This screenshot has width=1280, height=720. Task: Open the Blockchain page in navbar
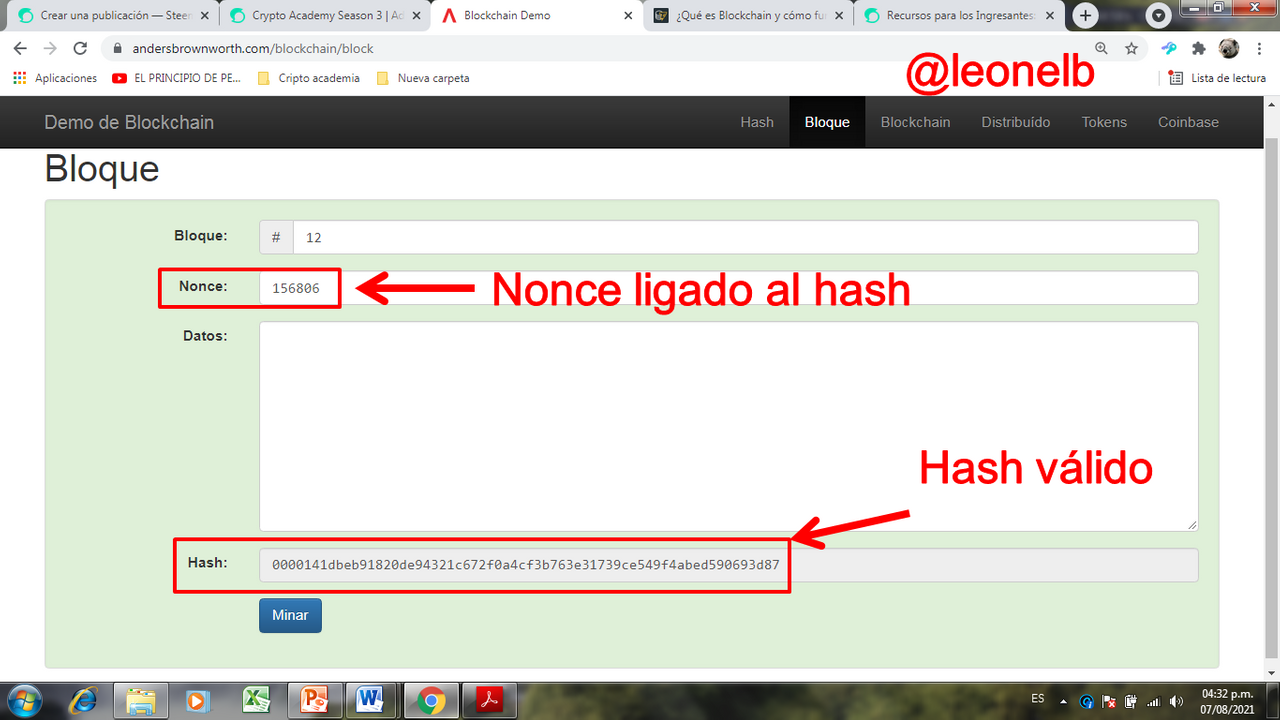(x=915, y=122)
